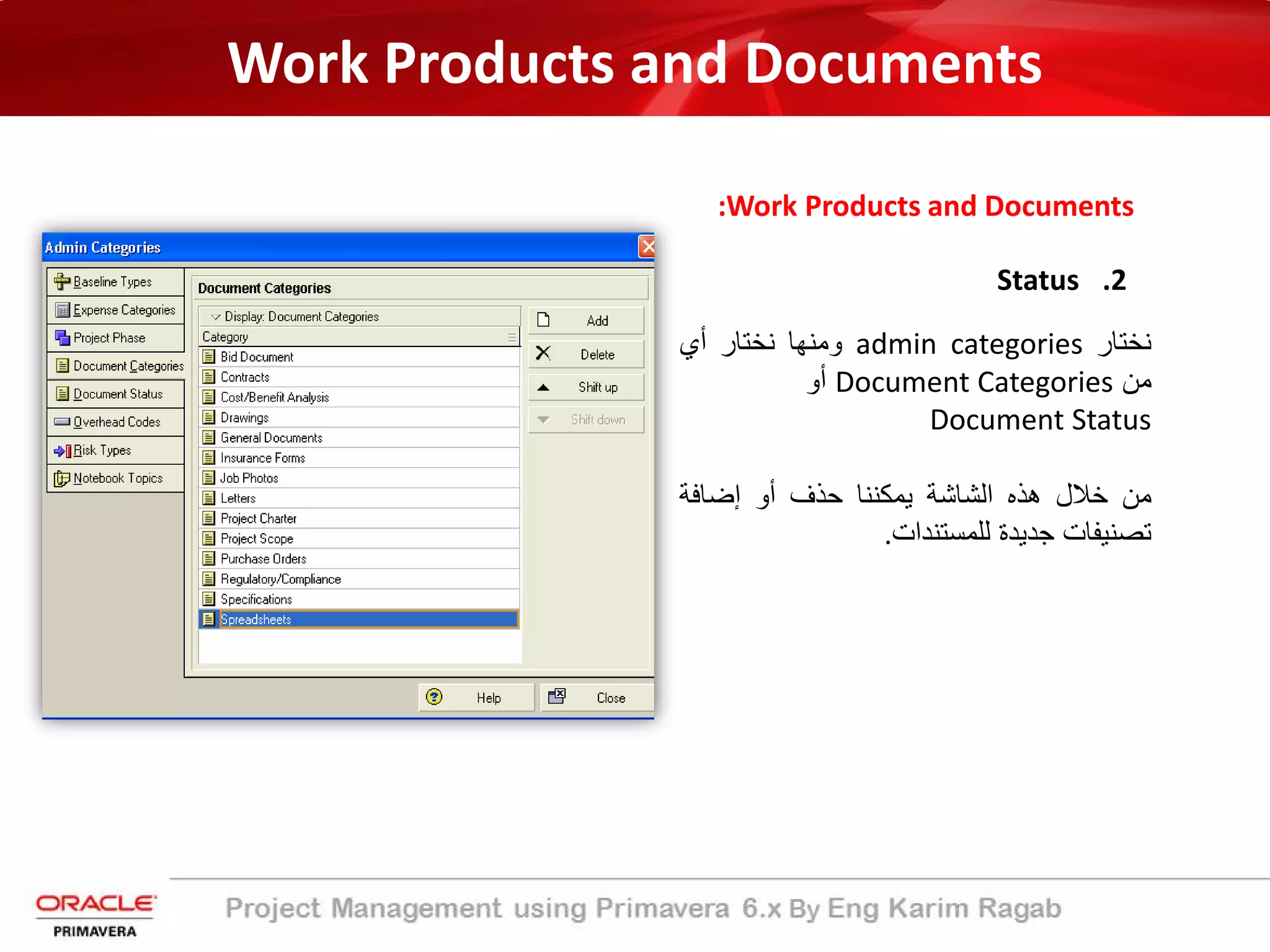Click the Close button label
The width and height of the screenshot is (1270, 952).
click(x=611, y=698)
